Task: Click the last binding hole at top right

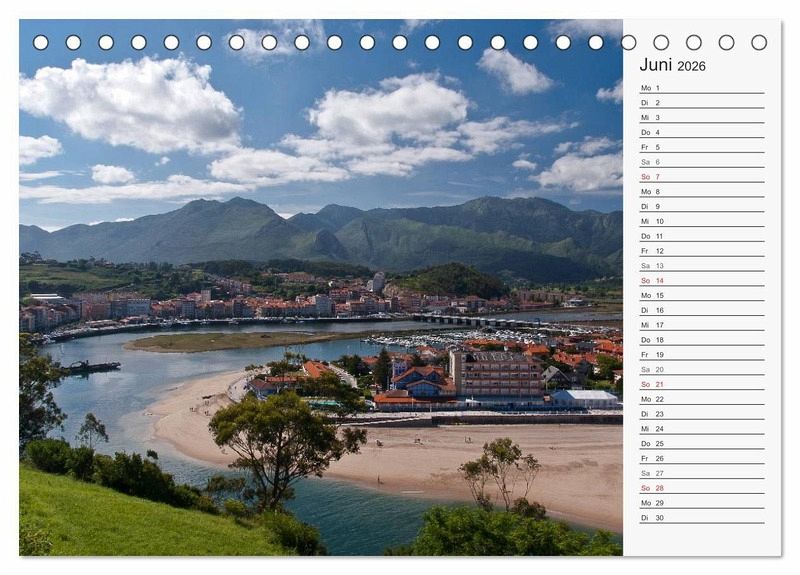Action: [759, 42]
